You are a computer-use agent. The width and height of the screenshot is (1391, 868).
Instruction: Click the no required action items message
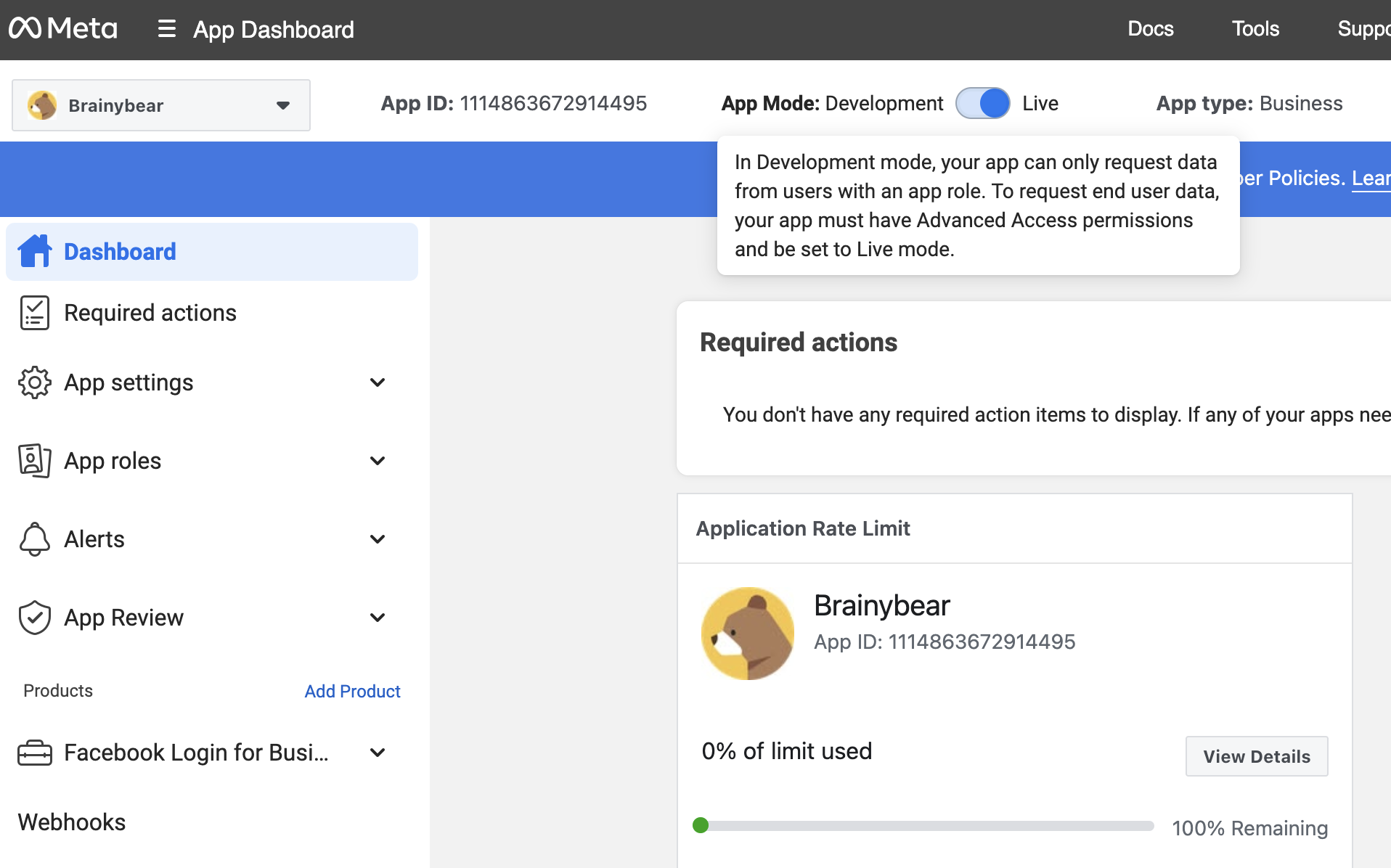coord(1056,414)
